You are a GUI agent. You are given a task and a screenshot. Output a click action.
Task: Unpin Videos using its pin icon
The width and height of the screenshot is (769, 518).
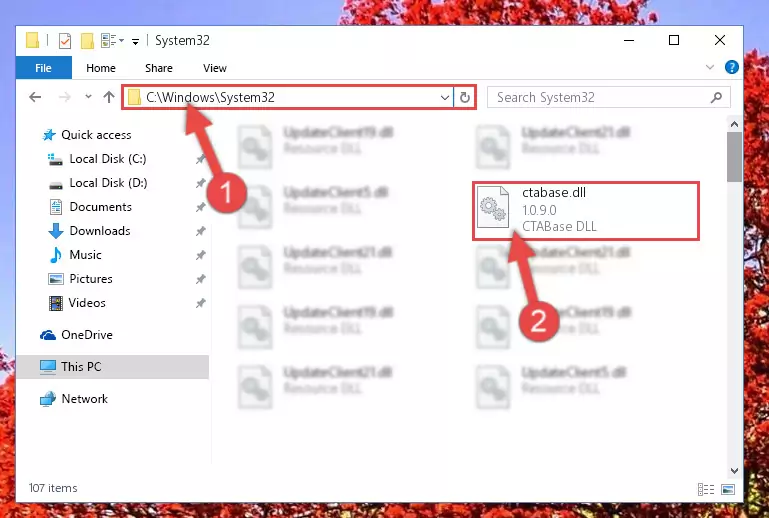point(200,304)
